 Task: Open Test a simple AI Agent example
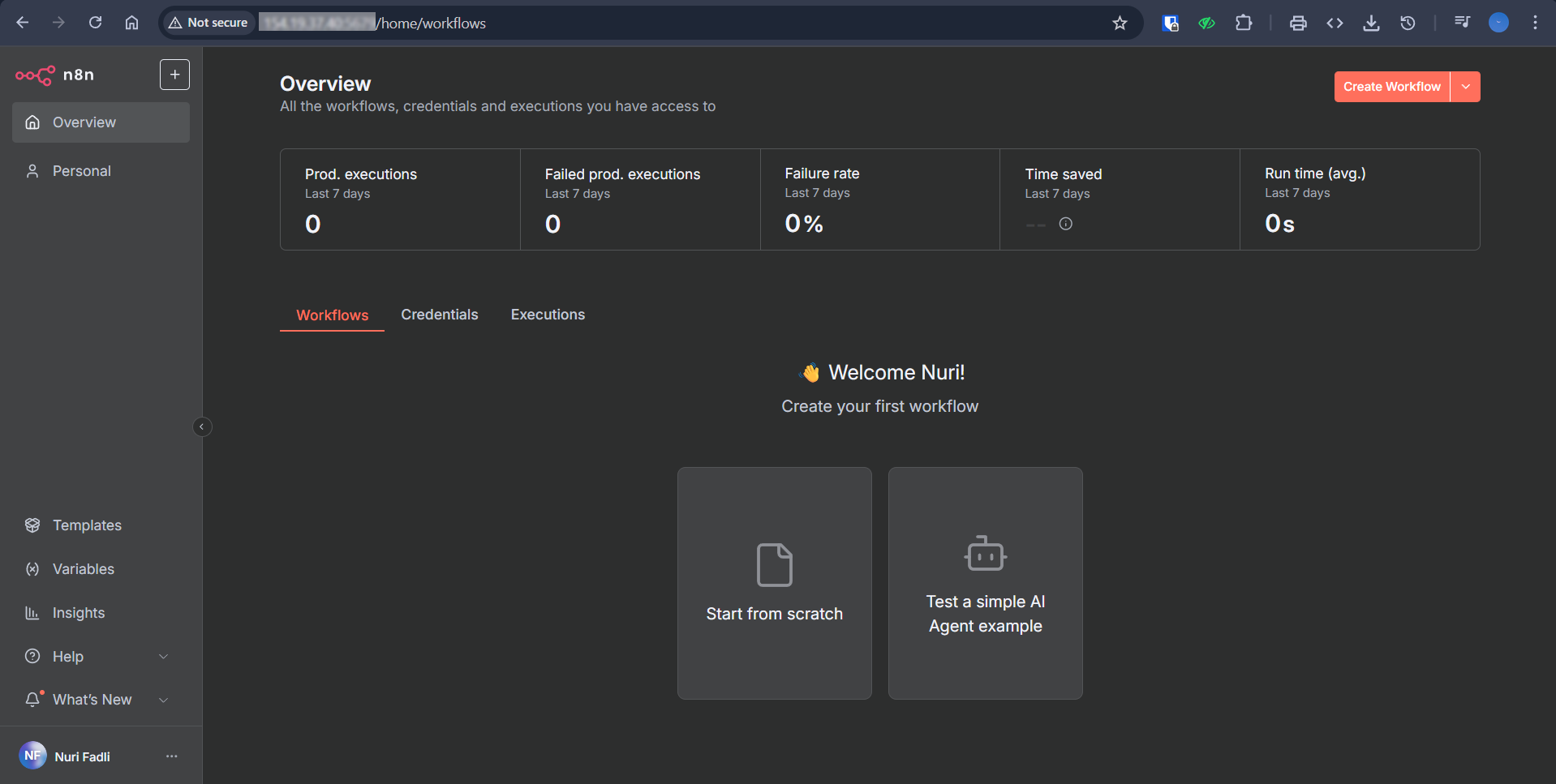tap(985, 583)
